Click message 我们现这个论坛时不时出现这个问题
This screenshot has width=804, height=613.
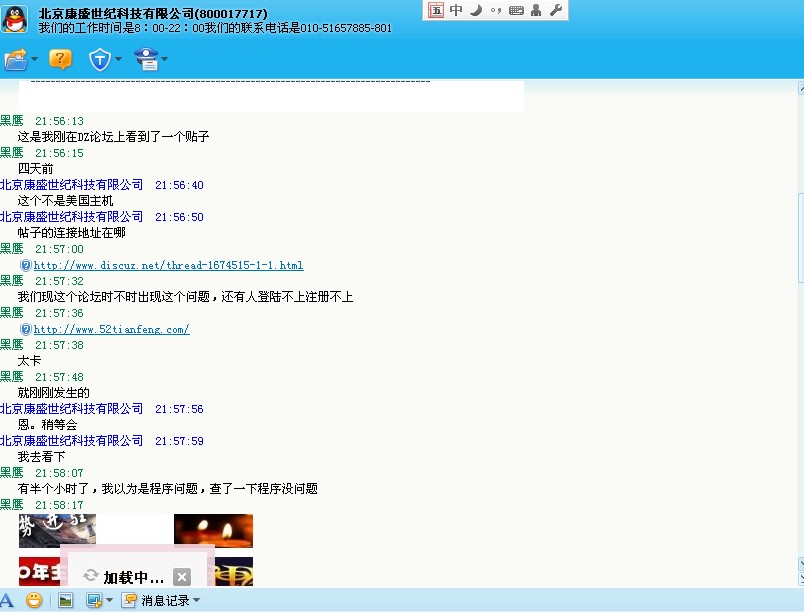(x=186, y=297)
